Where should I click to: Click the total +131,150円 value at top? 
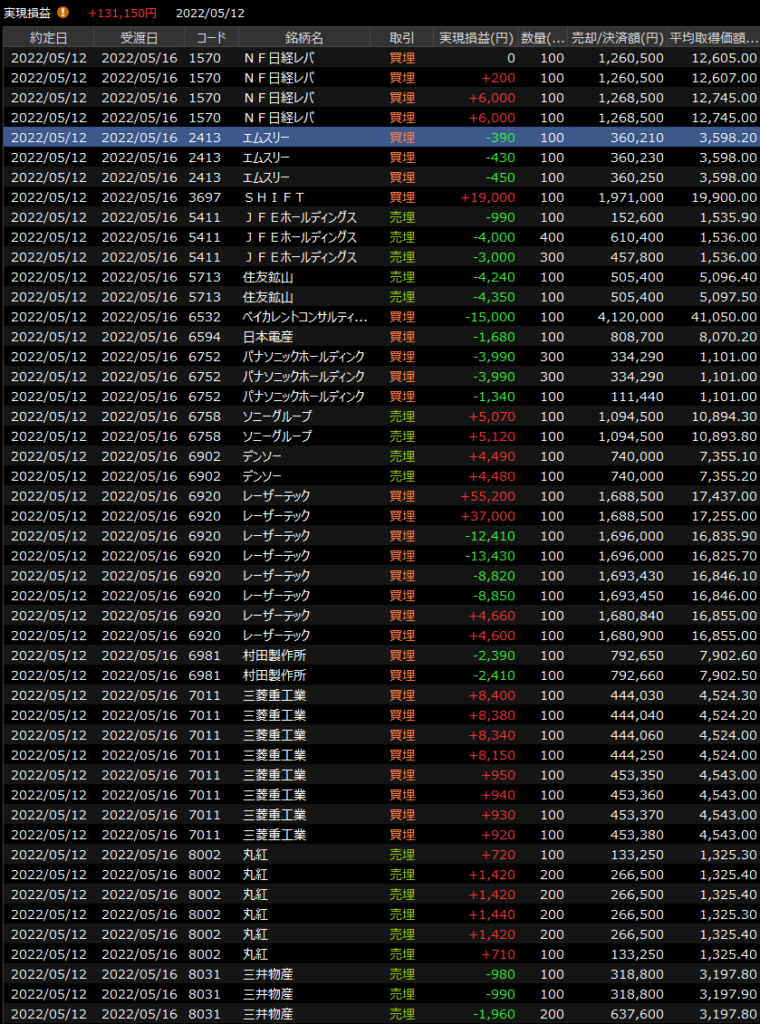(122, 13)
